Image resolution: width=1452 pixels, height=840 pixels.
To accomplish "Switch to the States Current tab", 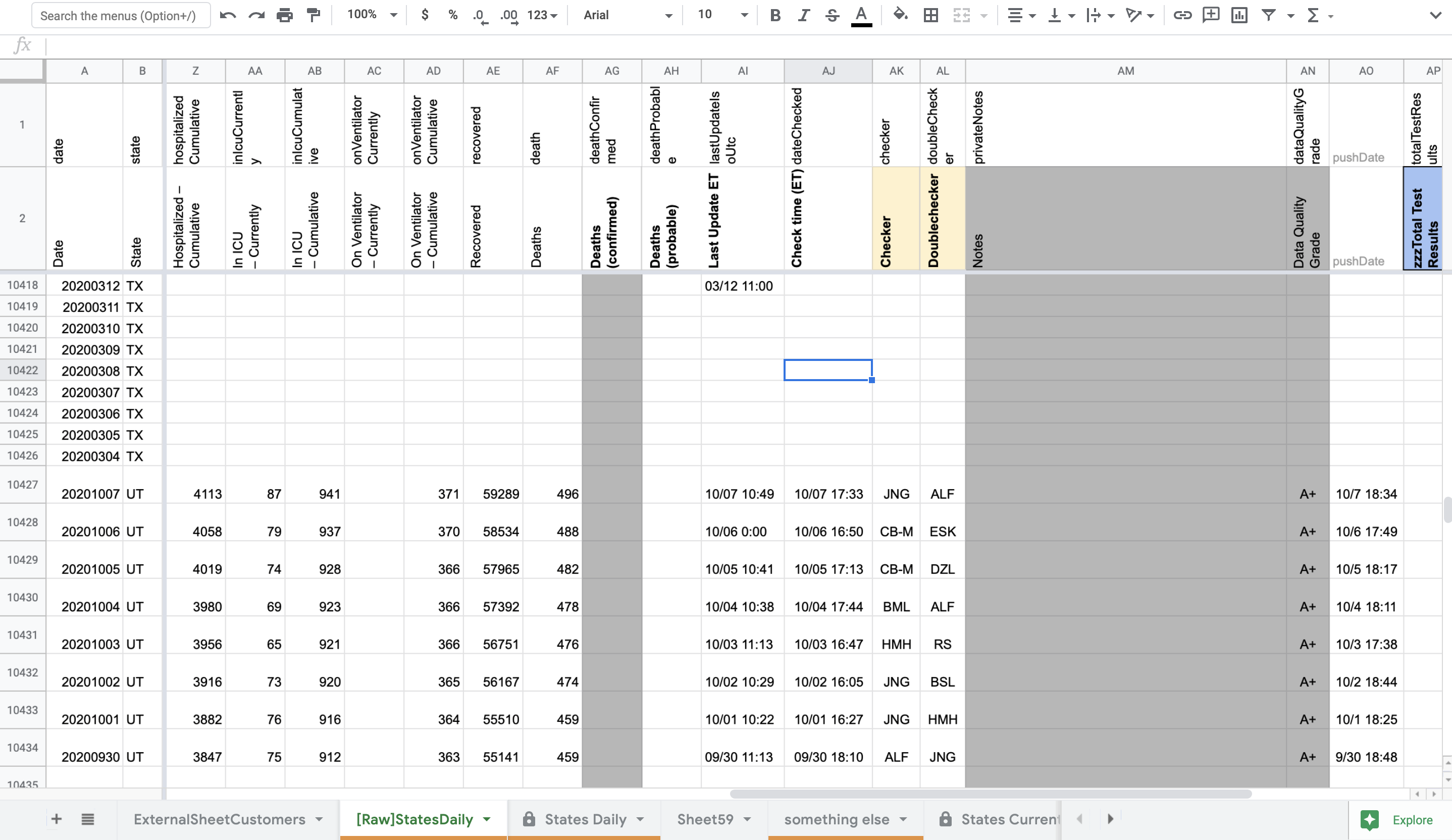I will [1000, 819].
